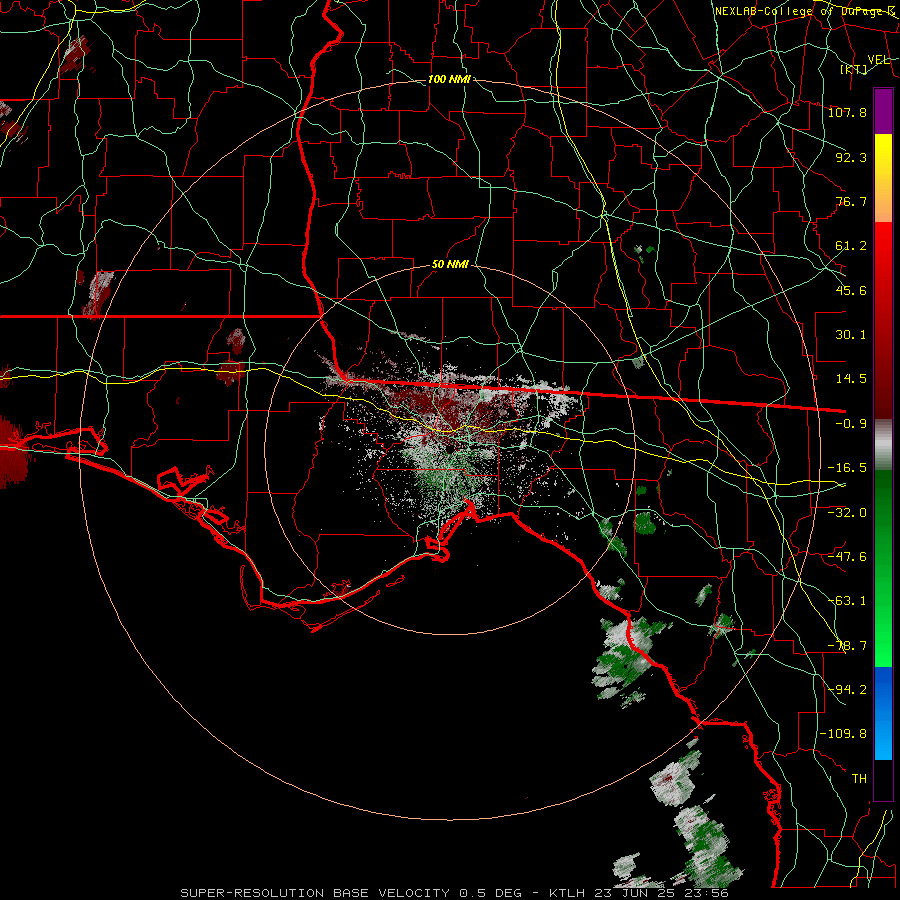Click the purple segment of velocity color bar

[883, 111]
